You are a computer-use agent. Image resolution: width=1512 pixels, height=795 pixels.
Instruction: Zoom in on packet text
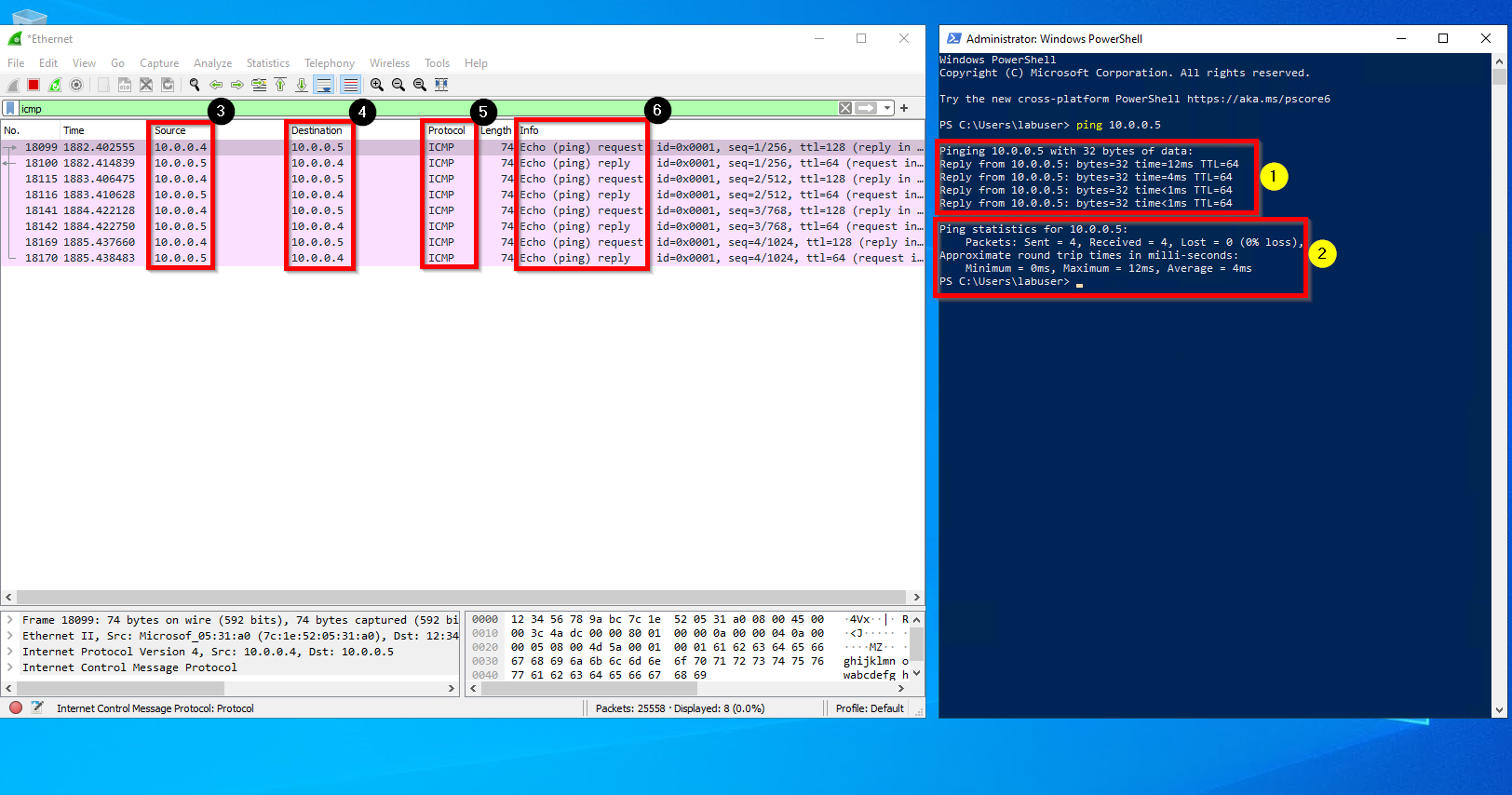[377, 85]
